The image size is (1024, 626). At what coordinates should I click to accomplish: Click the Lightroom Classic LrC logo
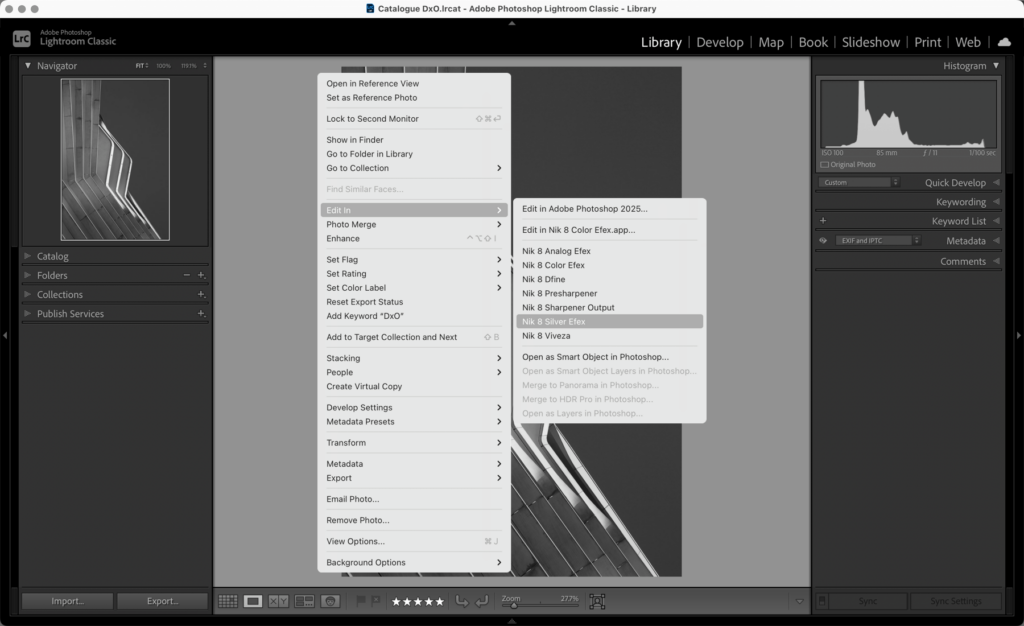[22, 39]
